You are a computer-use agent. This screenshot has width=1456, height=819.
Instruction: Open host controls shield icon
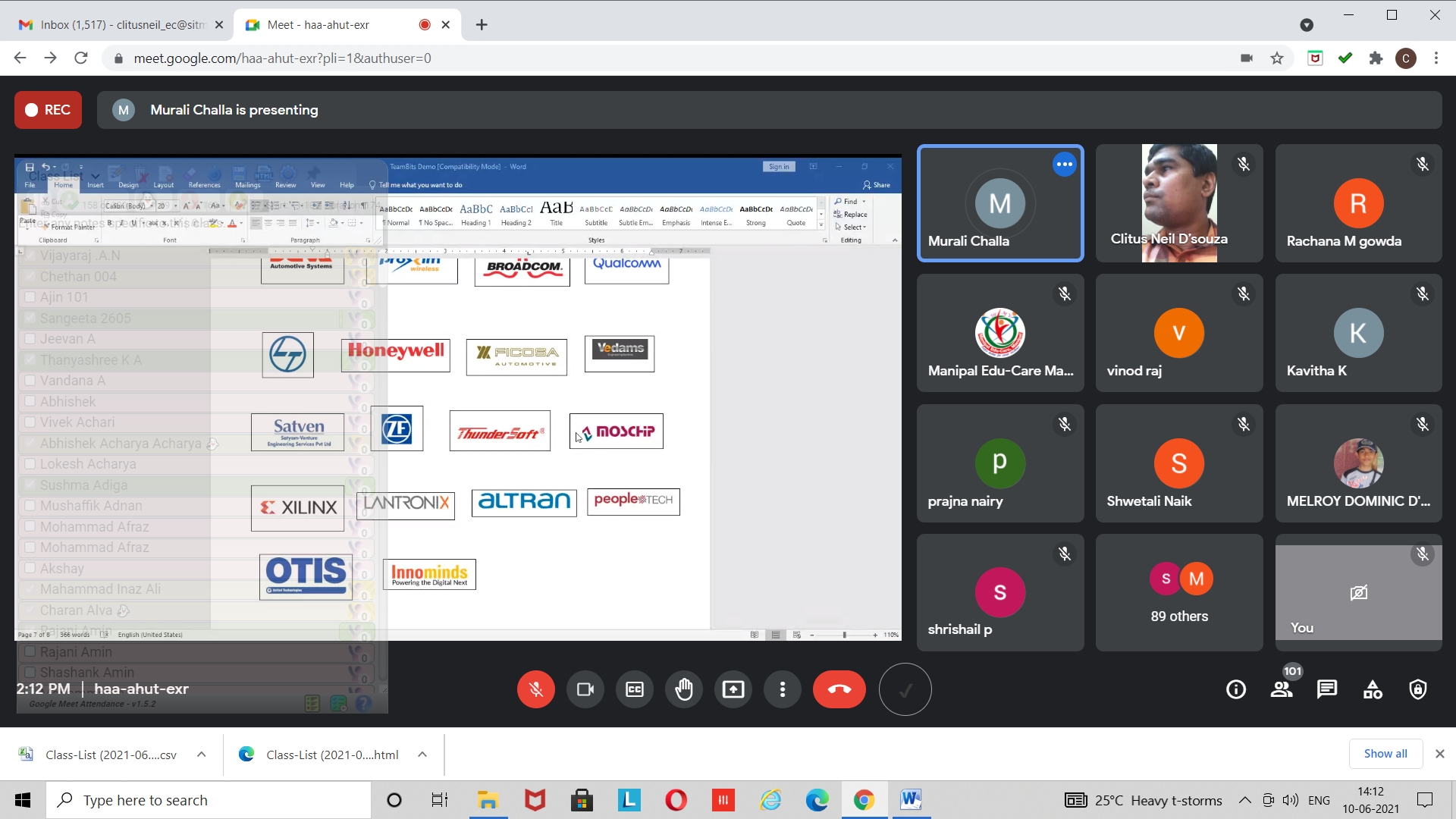(1417, 689)
